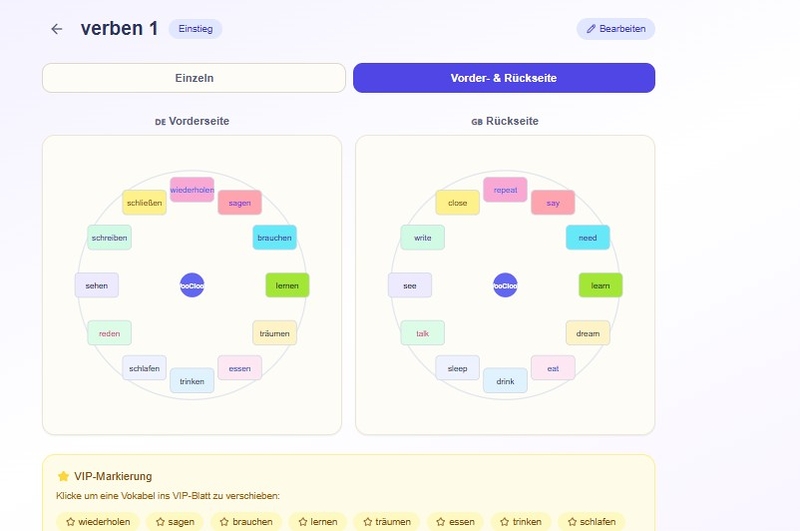Click the back arrow icon
This screenshot has width=800, height=531.
[x=56, y=29]
